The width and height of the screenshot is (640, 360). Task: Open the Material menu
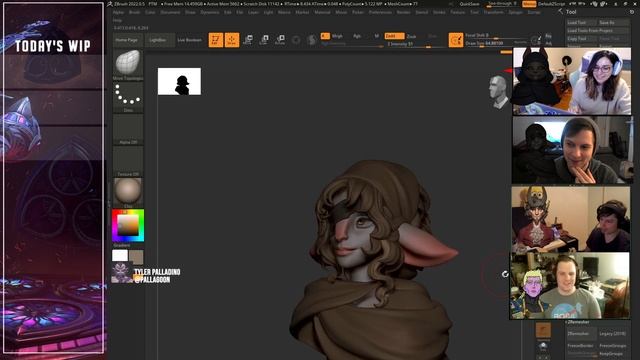pos(322,12)
